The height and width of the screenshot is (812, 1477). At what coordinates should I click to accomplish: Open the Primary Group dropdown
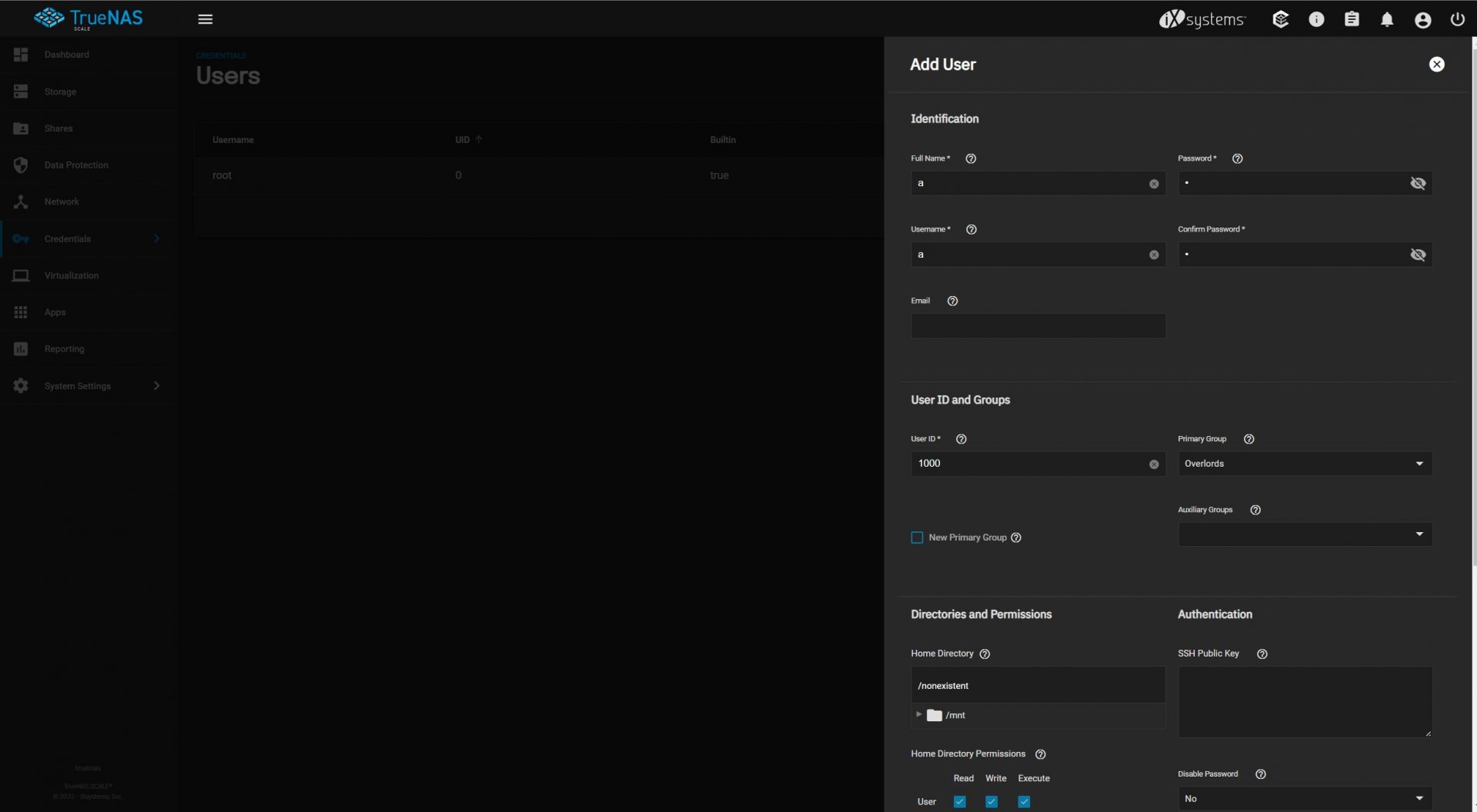coord(1305,464)
